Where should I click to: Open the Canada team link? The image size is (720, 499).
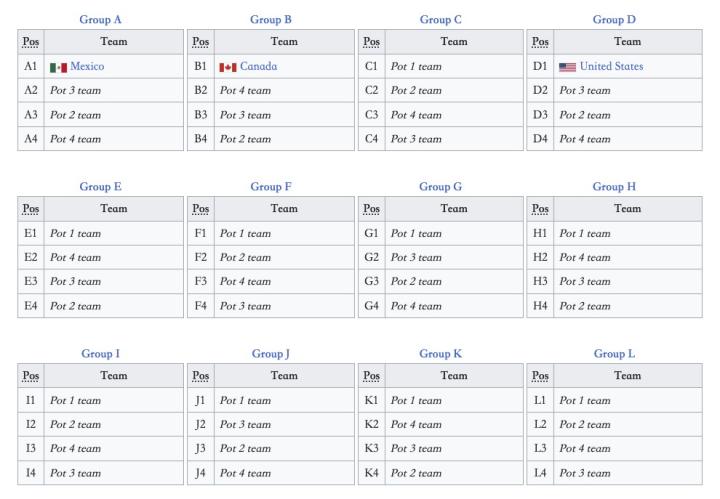pyautogui.click(x=258, y=67)
